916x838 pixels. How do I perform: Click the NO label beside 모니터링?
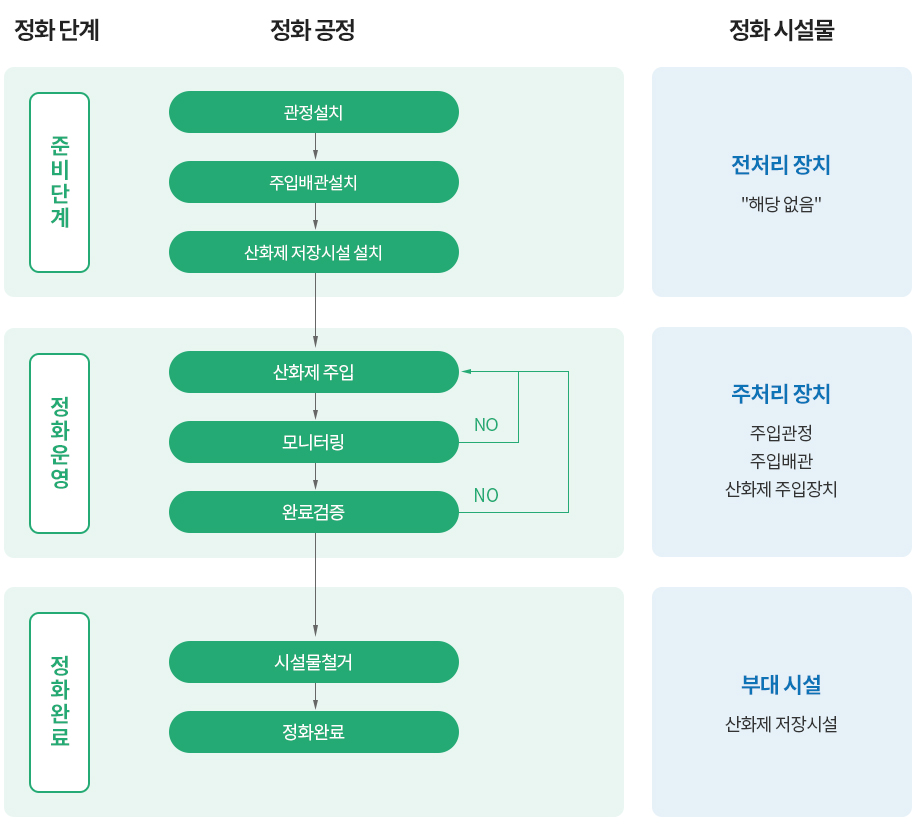(486, 425)
